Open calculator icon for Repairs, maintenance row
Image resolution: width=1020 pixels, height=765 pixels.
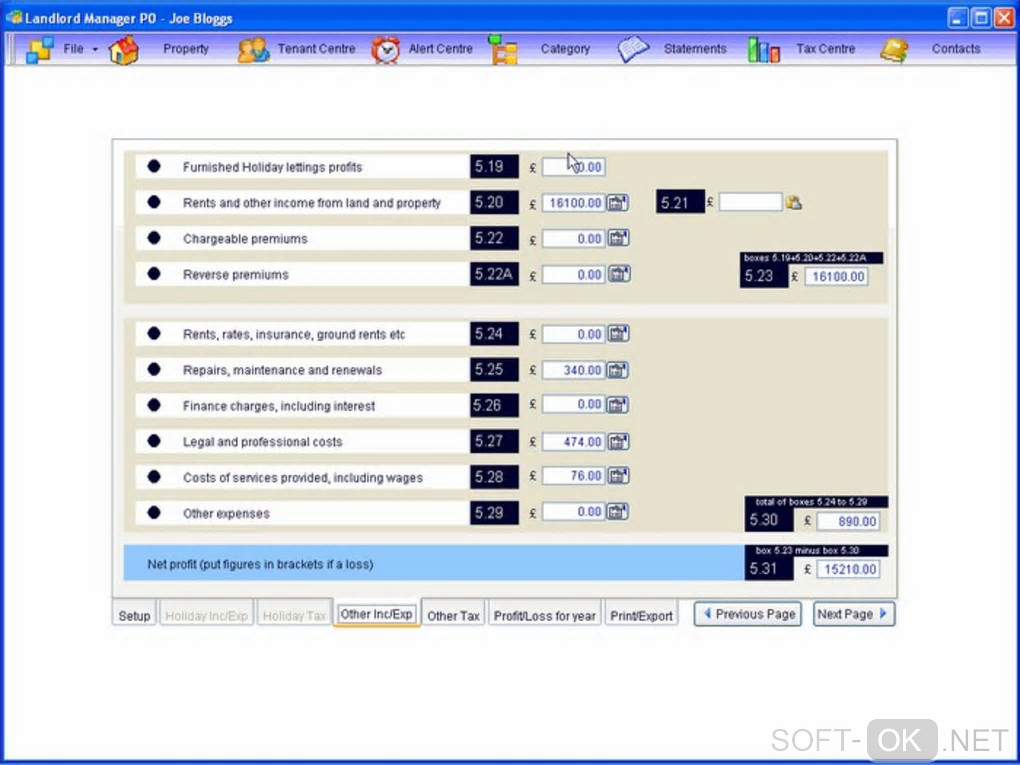[618, 369]
